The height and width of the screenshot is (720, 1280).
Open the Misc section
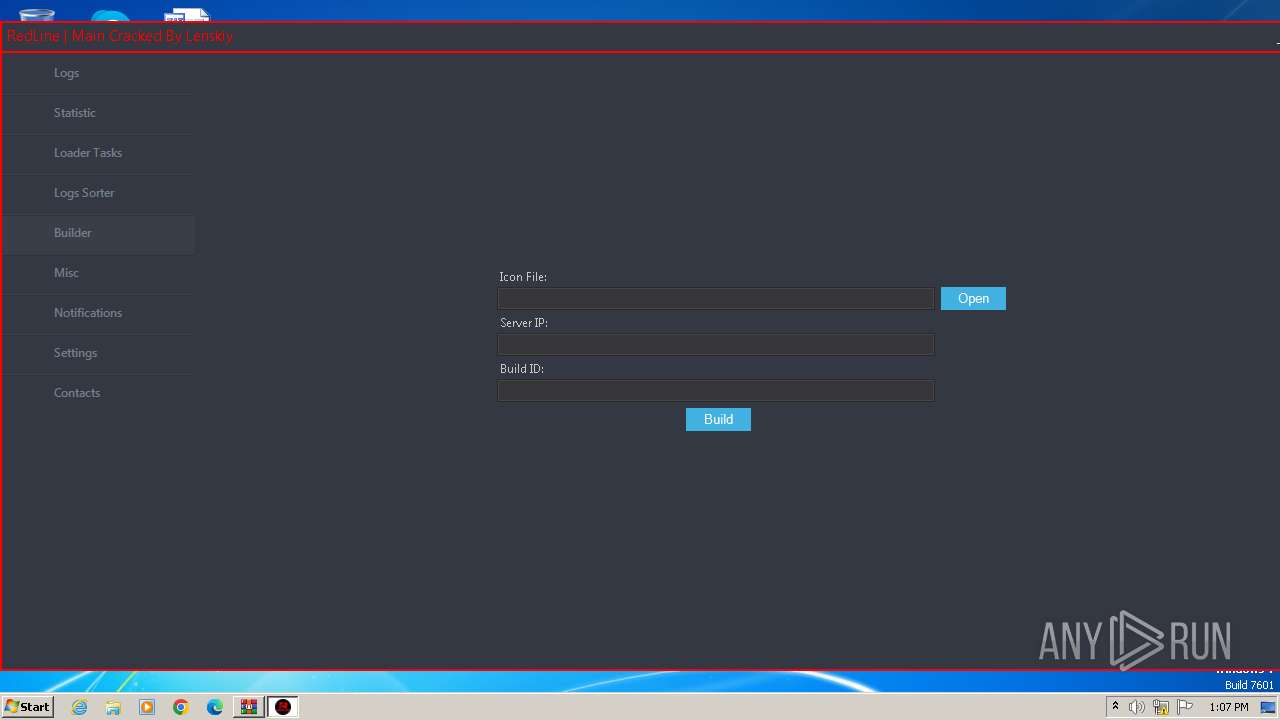pyautogui.click(x=98, y=273)
